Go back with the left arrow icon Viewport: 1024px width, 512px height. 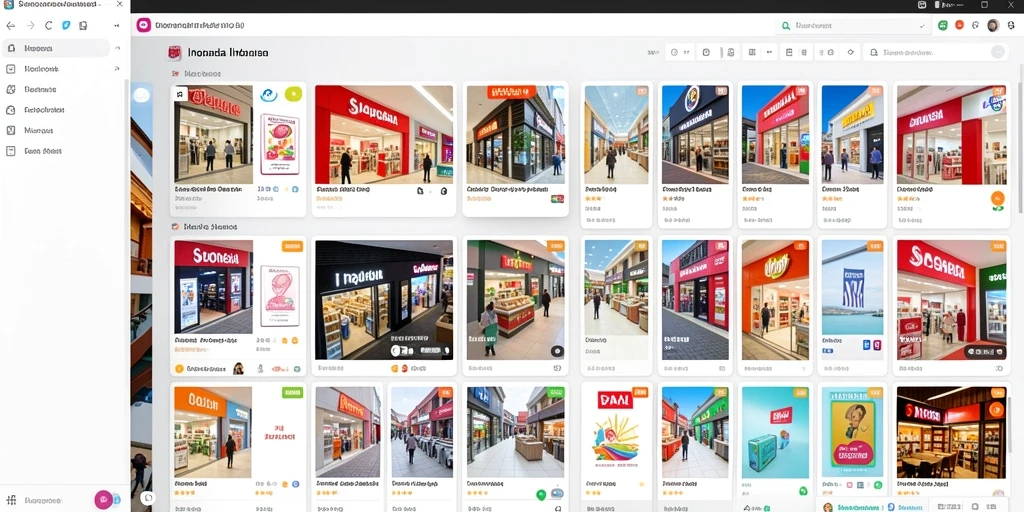pyautogui.click(x=10, y=25)
